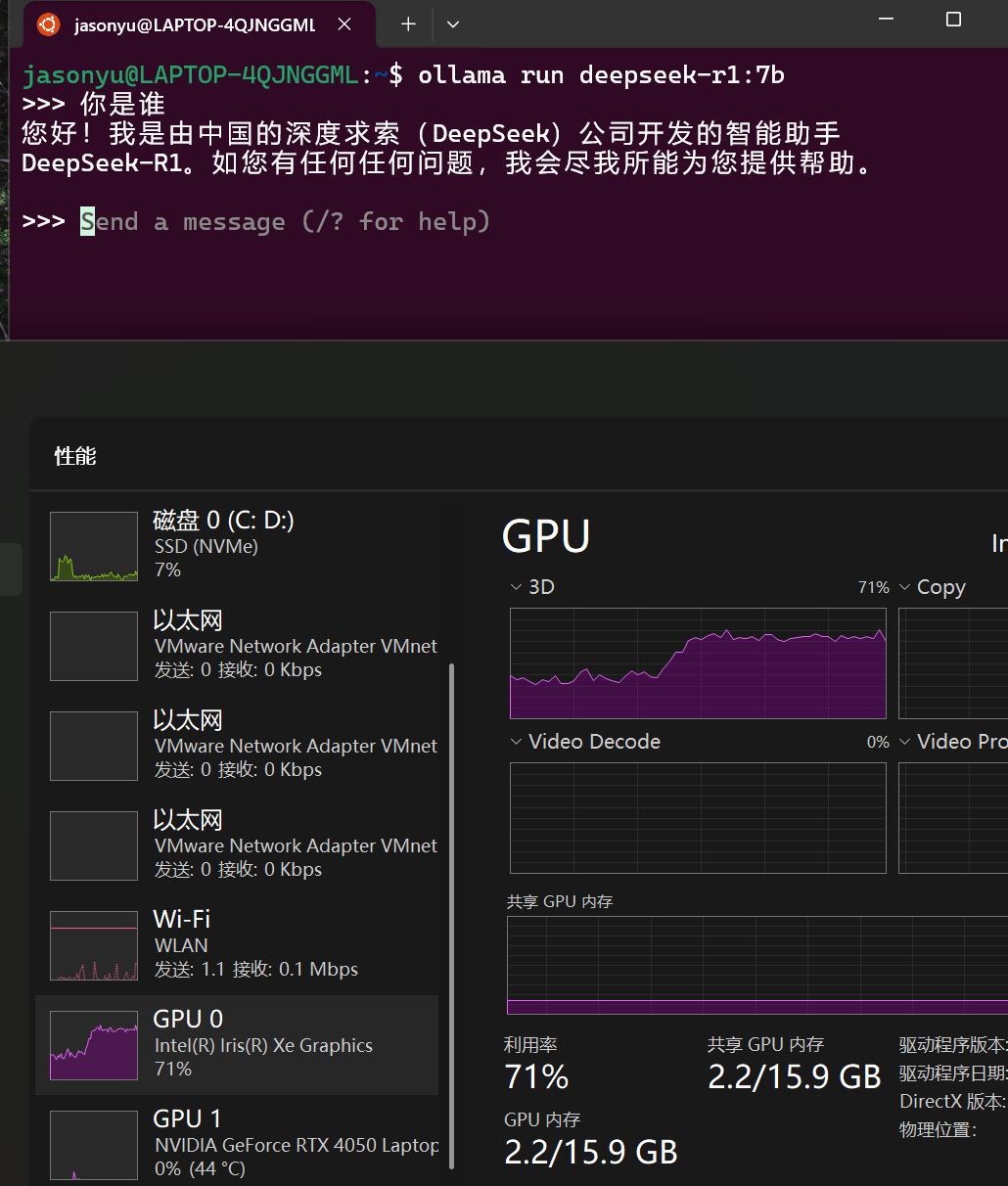1008x1186 pixels.
Task: Click the 性能 page heading
Action: tap(75, 456)
